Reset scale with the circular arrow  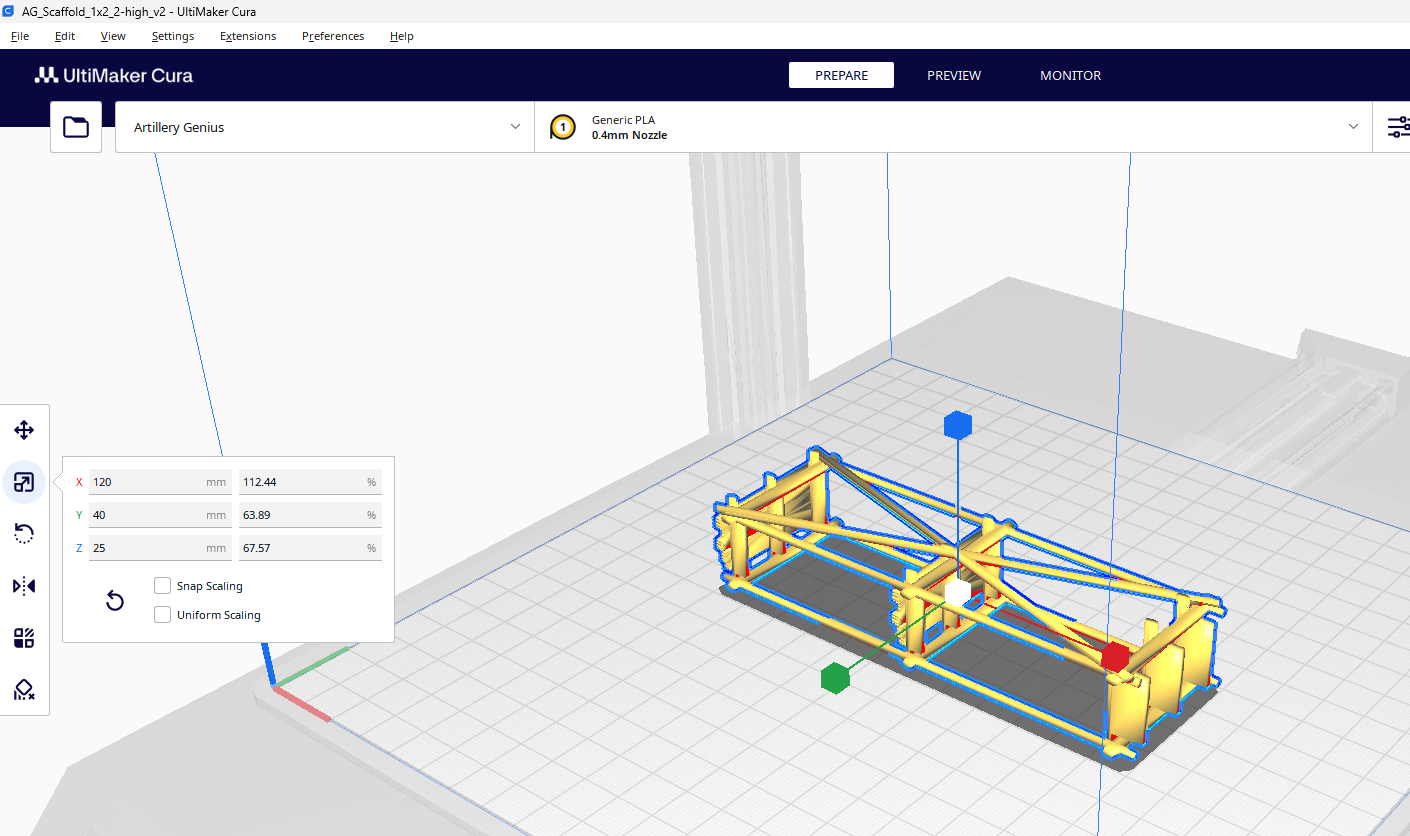(115, 600)
